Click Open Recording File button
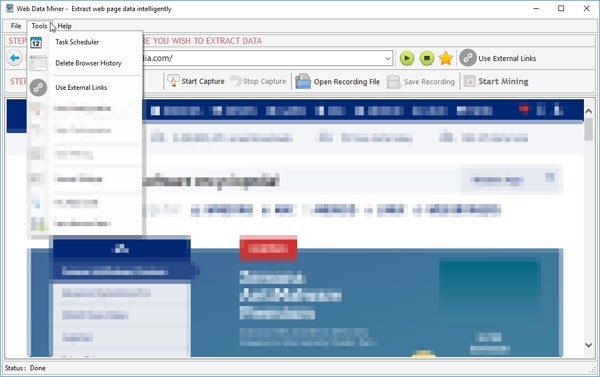The image size is (600, 377). pos(338,82)
